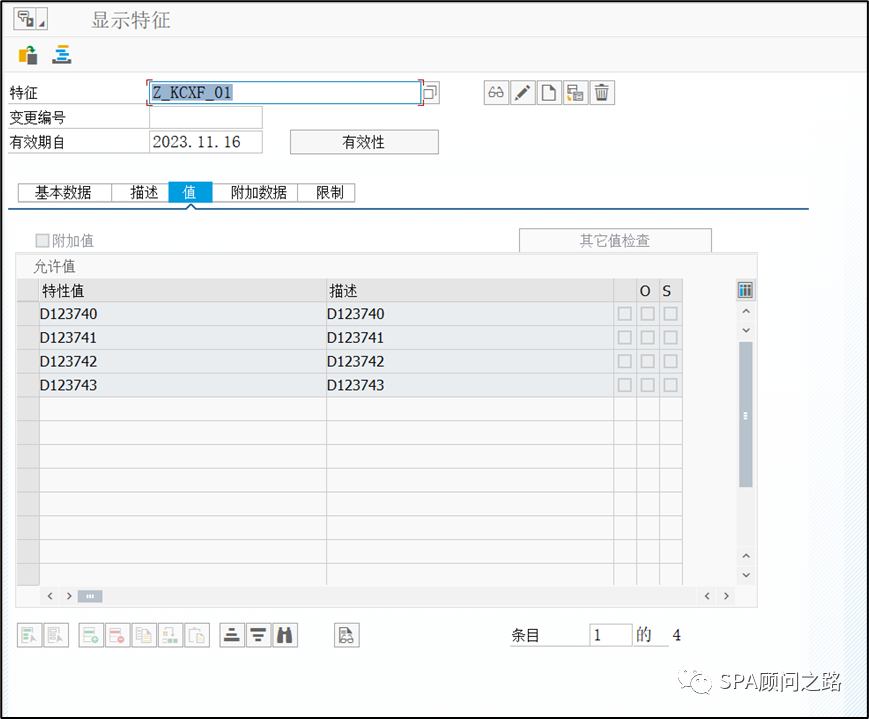Tick first checkbox in D123740 row
This screenshot has width=869, height=719.
coord(625,314)
